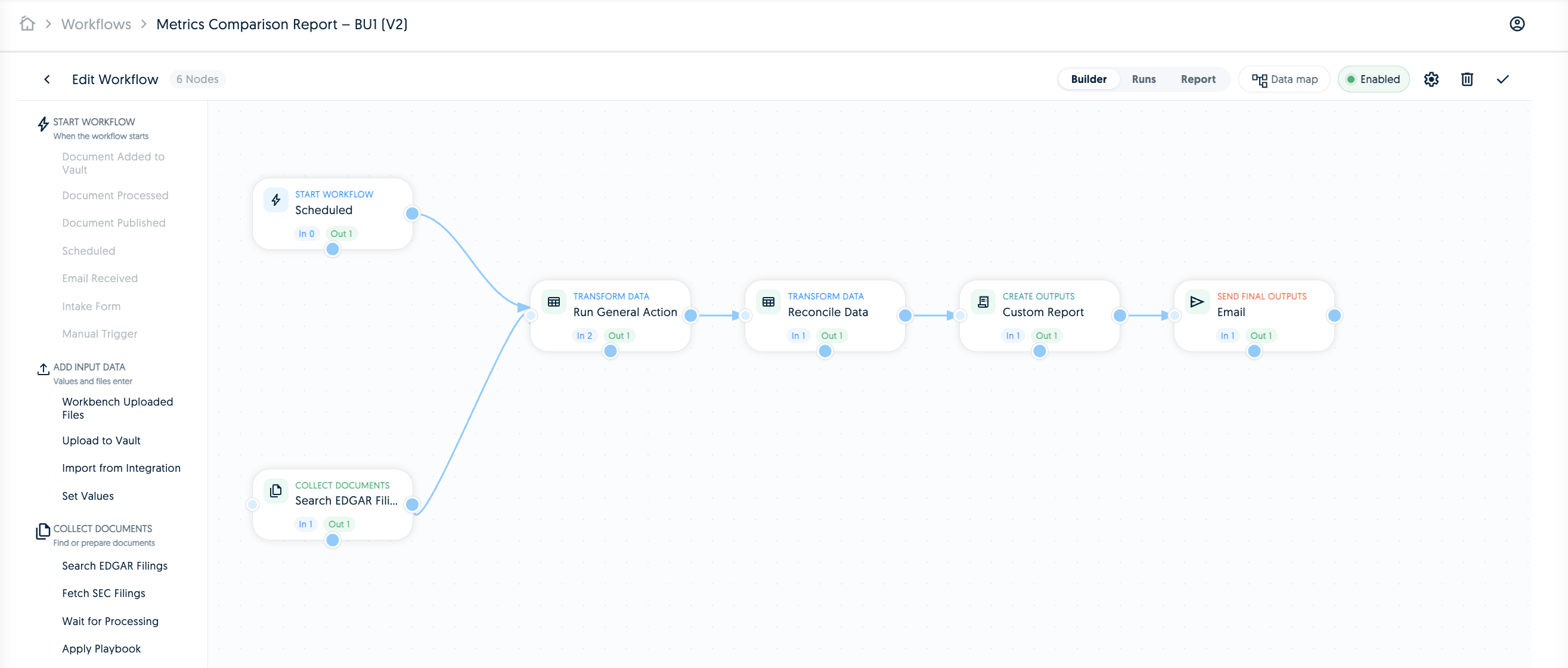Click the 6 Nodes count badge
Screen dimensions: 1568x668
click(x=197, y=79)
